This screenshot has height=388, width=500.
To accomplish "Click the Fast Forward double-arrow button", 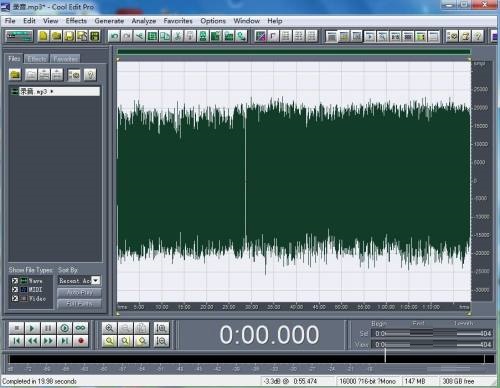I will click(x=48, y=341).
